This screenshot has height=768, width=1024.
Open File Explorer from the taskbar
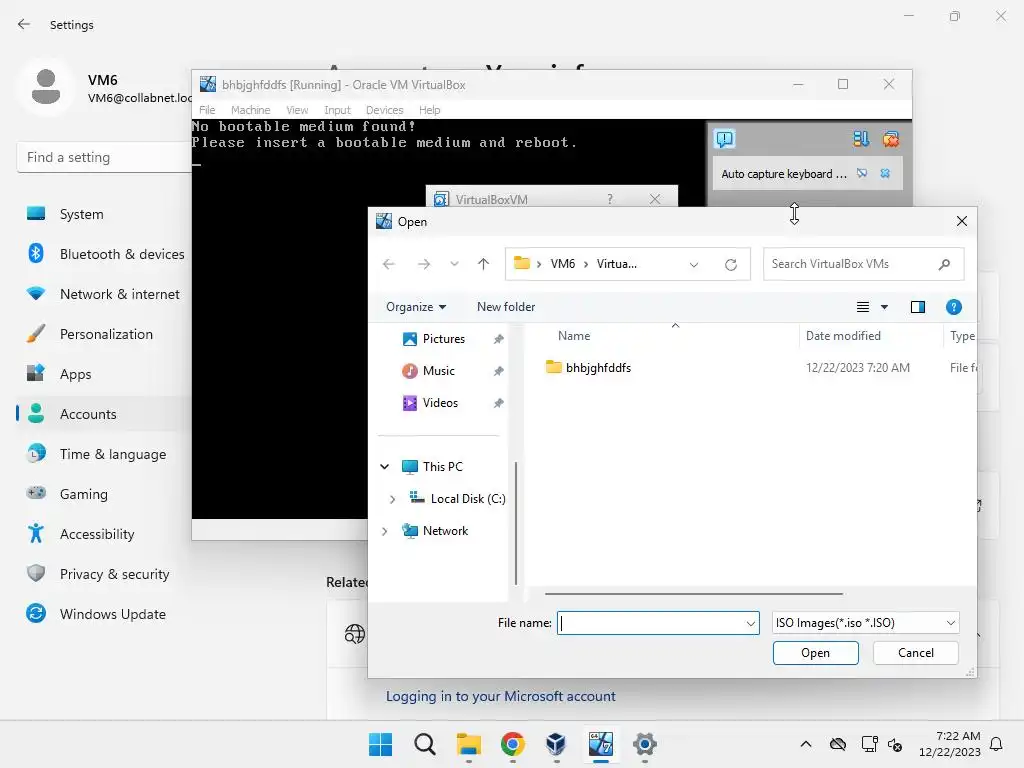point(468,744)
